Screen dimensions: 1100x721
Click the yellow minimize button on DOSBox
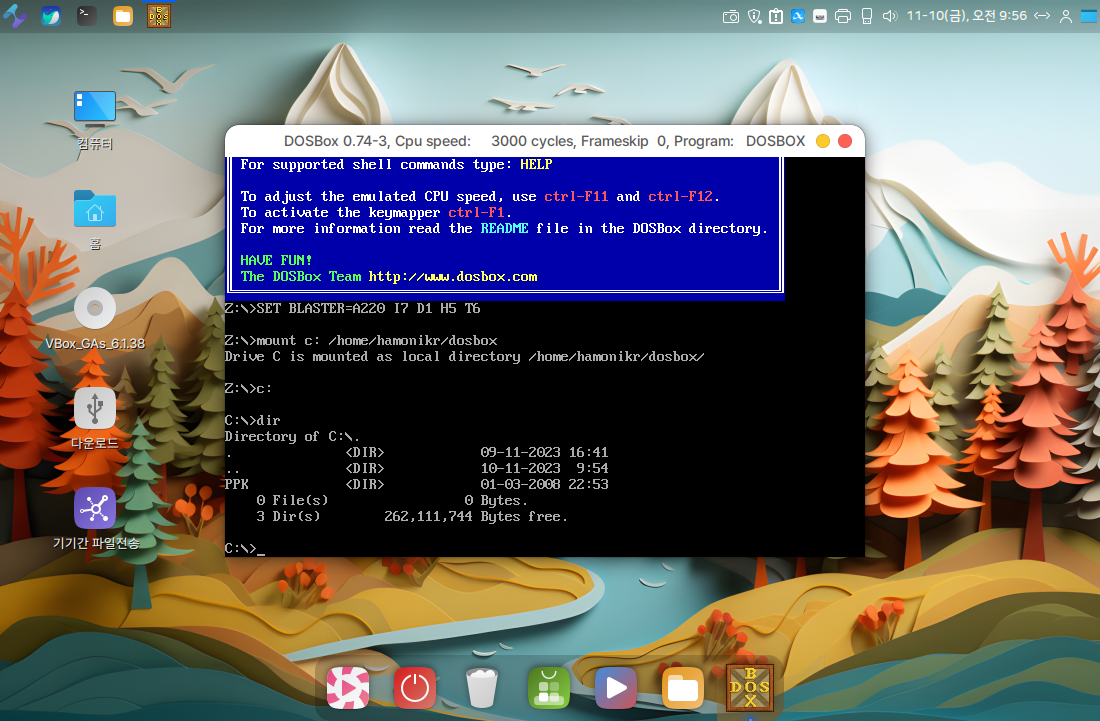pos(823,141)
